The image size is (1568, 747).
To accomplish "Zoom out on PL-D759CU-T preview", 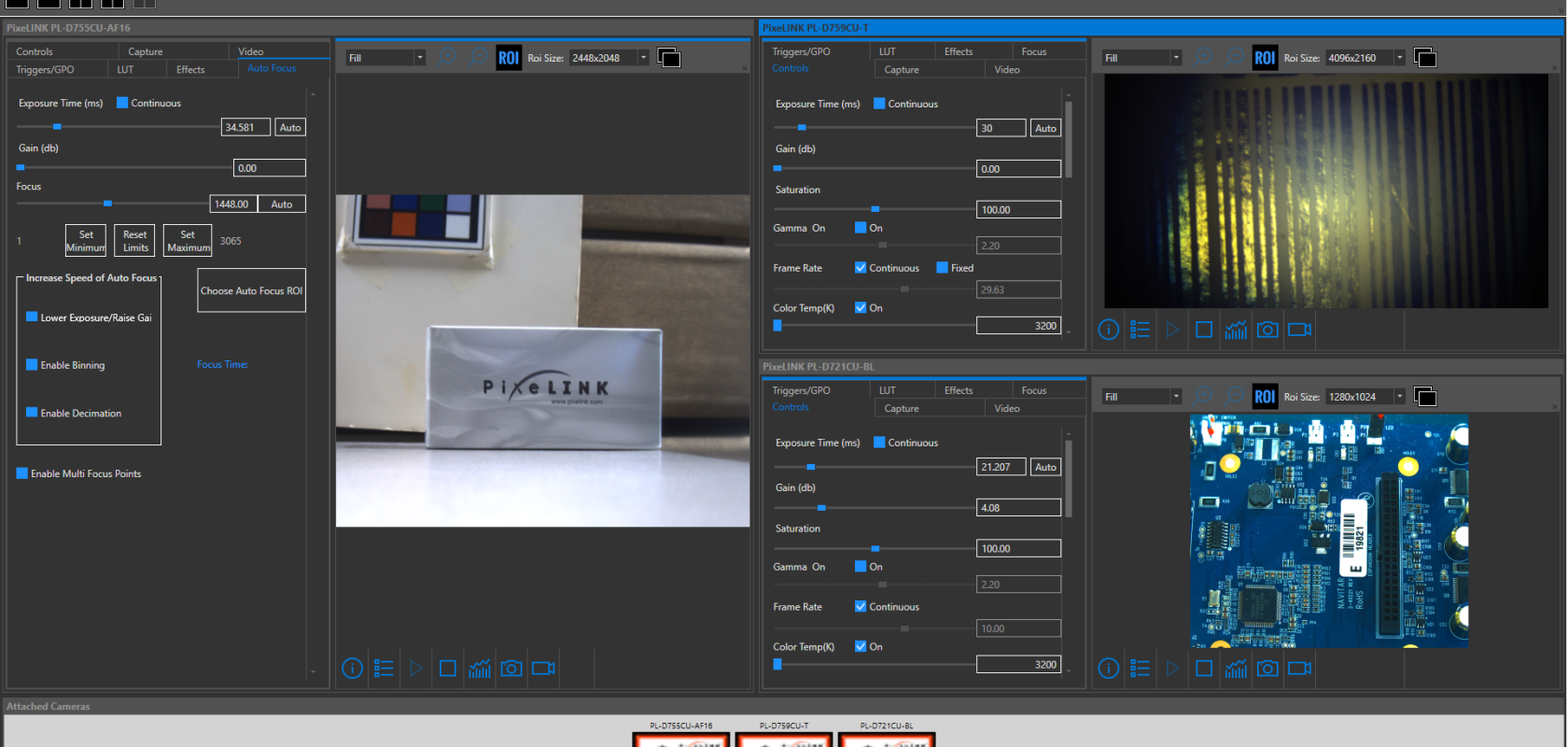I will click(1234, 58).
